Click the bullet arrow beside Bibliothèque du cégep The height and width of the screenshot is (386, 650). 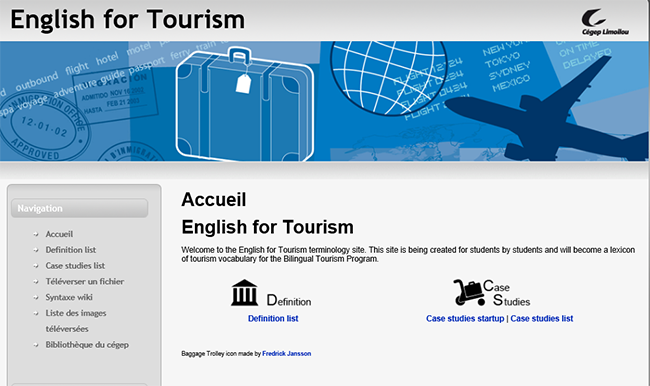point(36,345)
